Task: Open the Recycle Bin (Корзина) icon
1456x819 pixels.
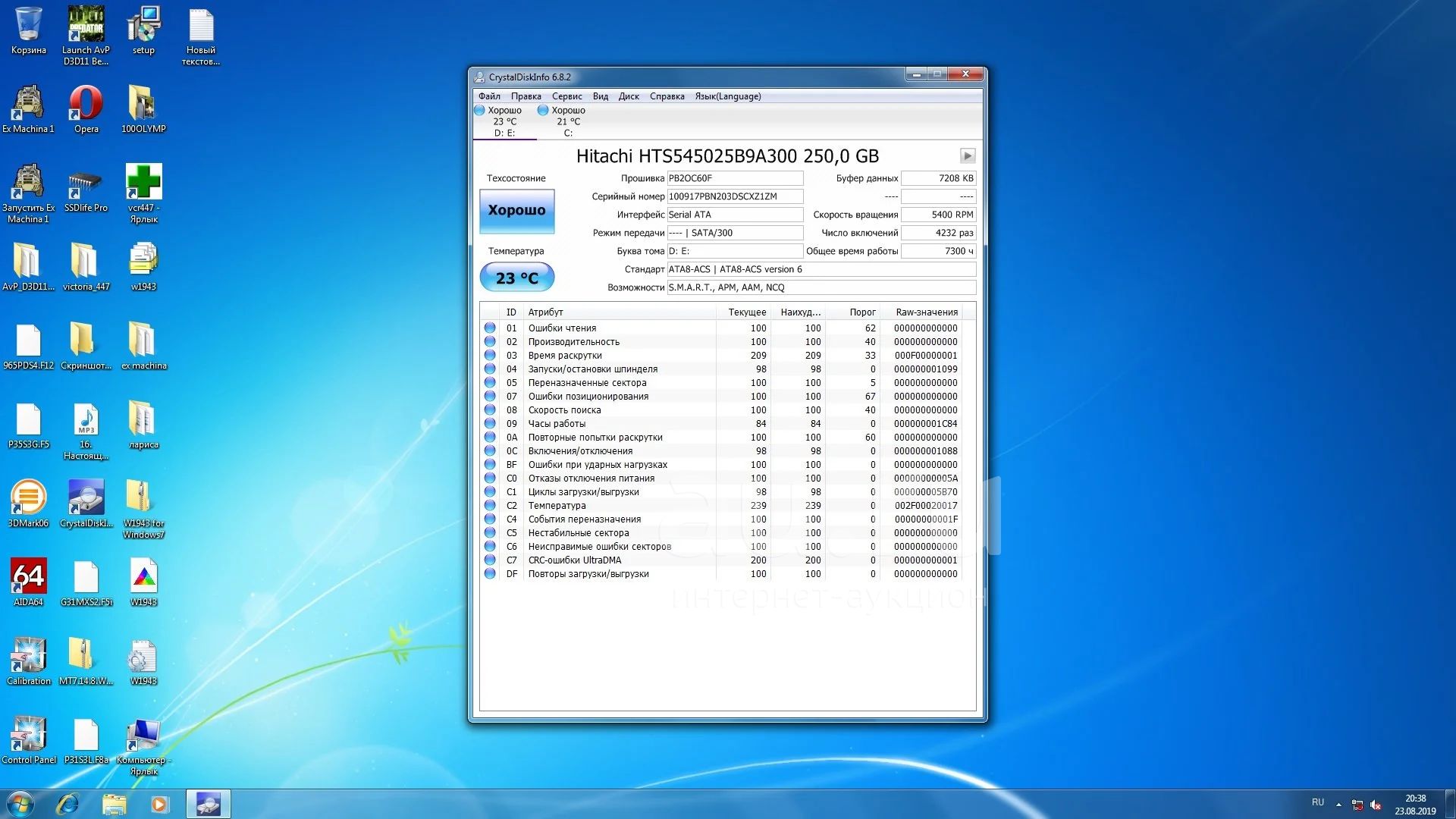Action: tap(28, 30)
